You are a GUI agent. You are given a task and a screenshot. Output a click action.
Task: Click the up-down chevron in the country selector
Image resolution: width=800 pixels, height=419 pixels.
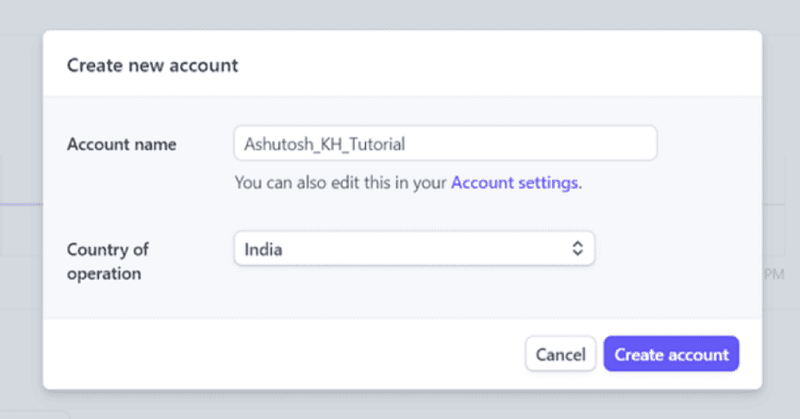[x=577, y=249]
